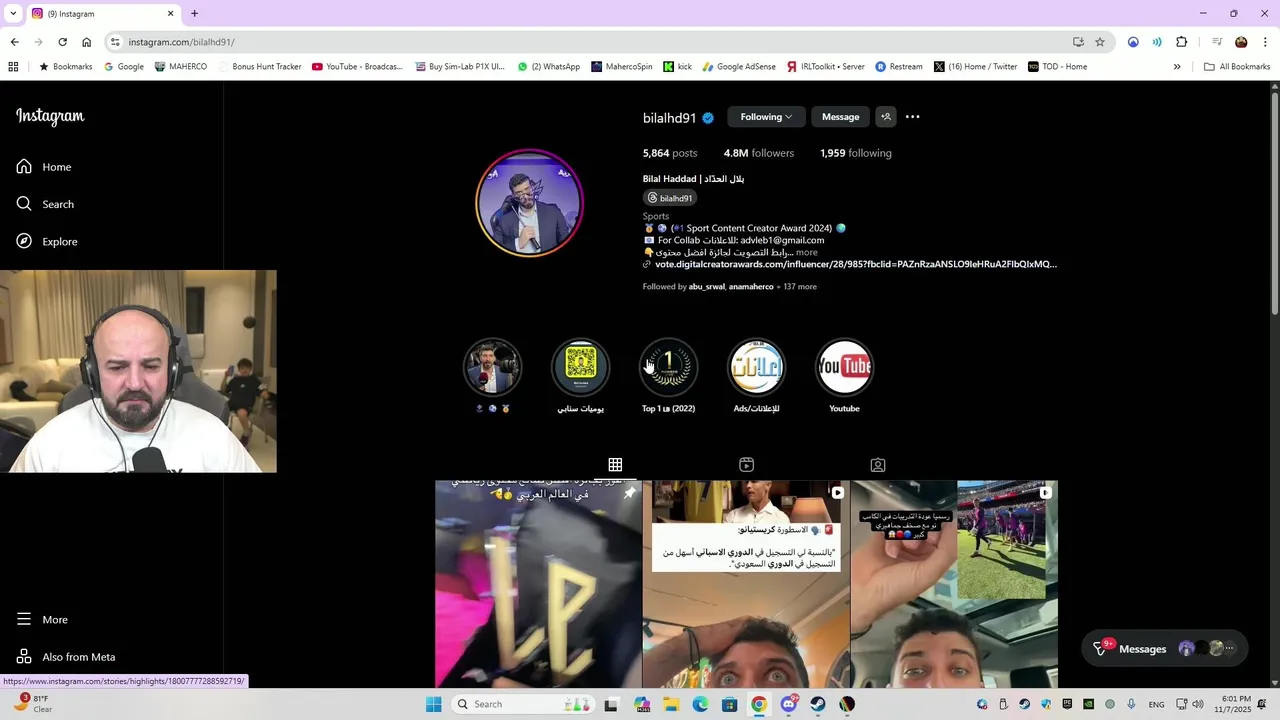The height and width of the screenshot is (720, 1280).
Task: Open the browser apps grid icon
Action: (13, 67)
